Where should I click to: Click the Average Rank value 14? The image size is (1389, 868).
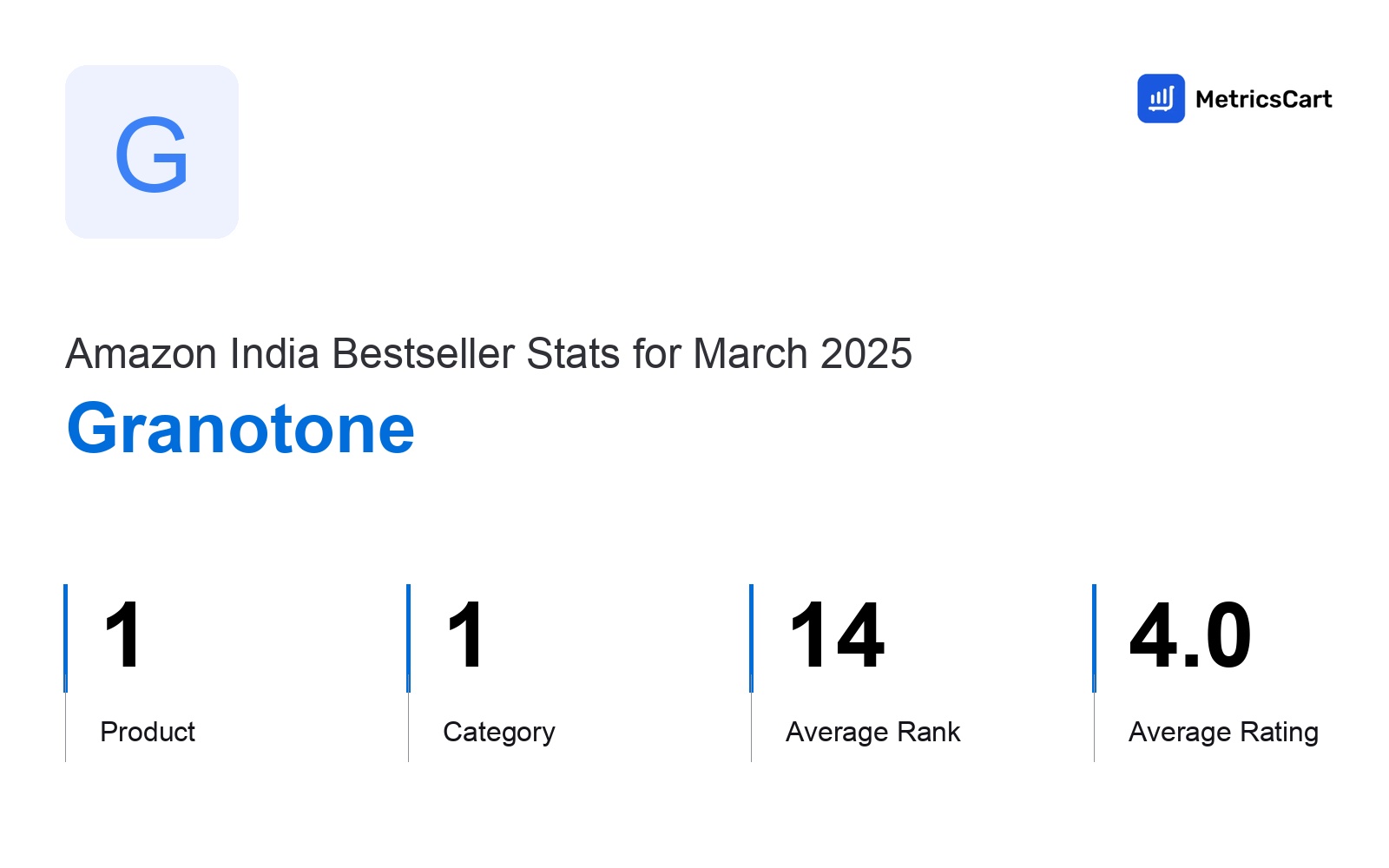[x=837, y=635]
